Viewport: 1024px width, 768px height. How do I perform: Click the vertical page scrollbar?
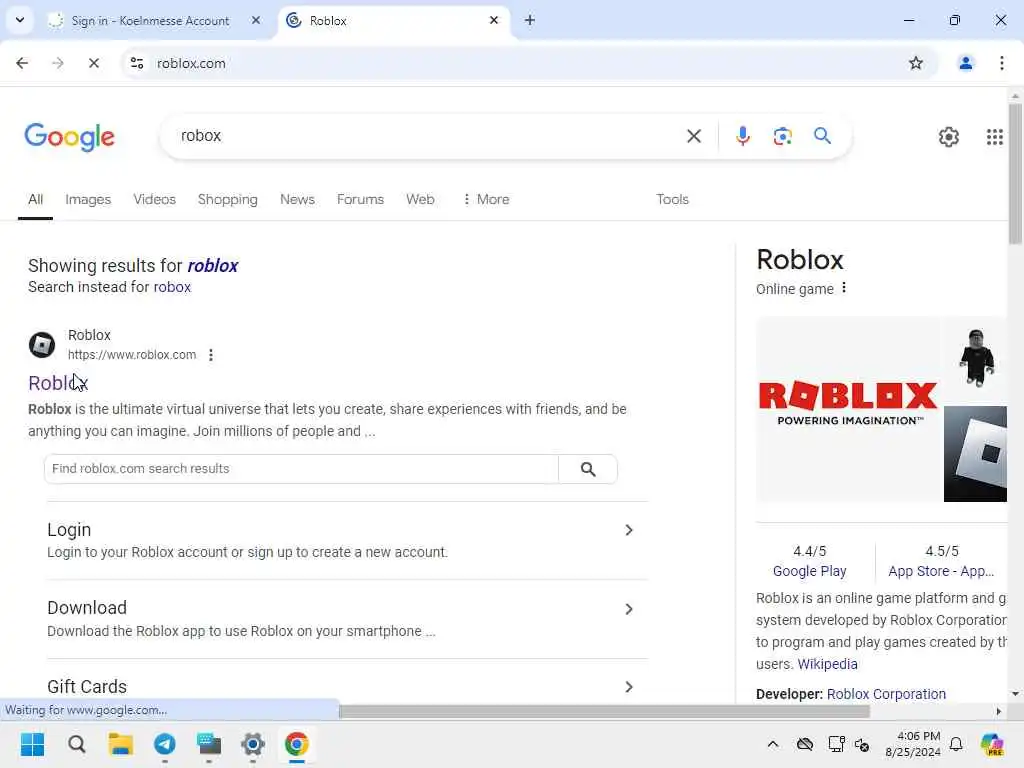point(1015,173)
